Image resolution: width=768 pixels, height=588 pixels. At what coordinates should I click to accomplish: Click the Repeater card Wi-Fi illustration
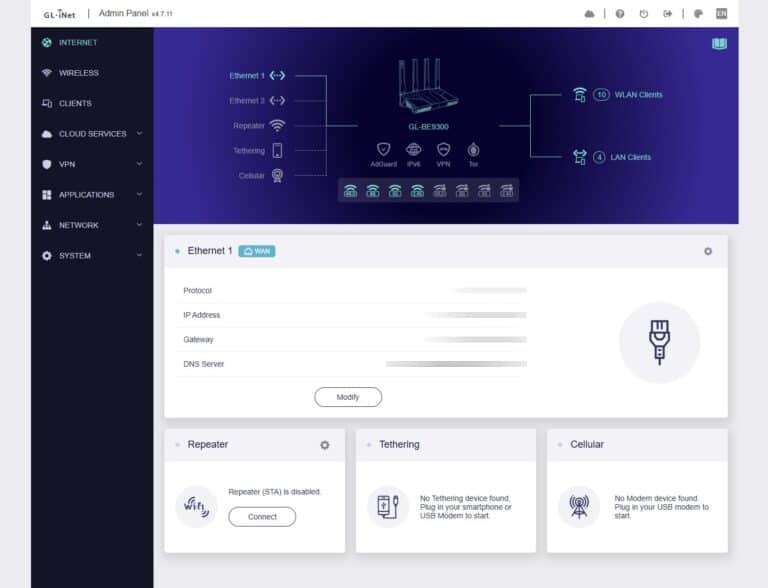196,507
